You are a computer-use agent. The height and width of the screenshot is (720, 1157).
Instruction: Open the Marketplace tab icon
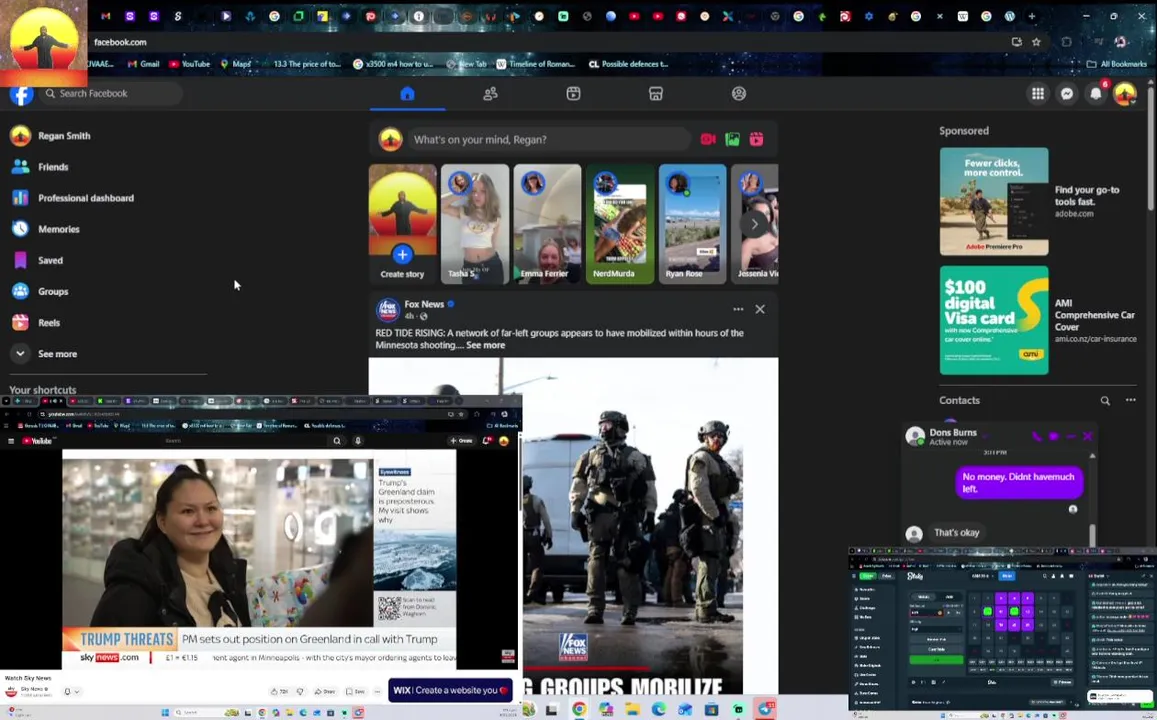click(656, 94)
